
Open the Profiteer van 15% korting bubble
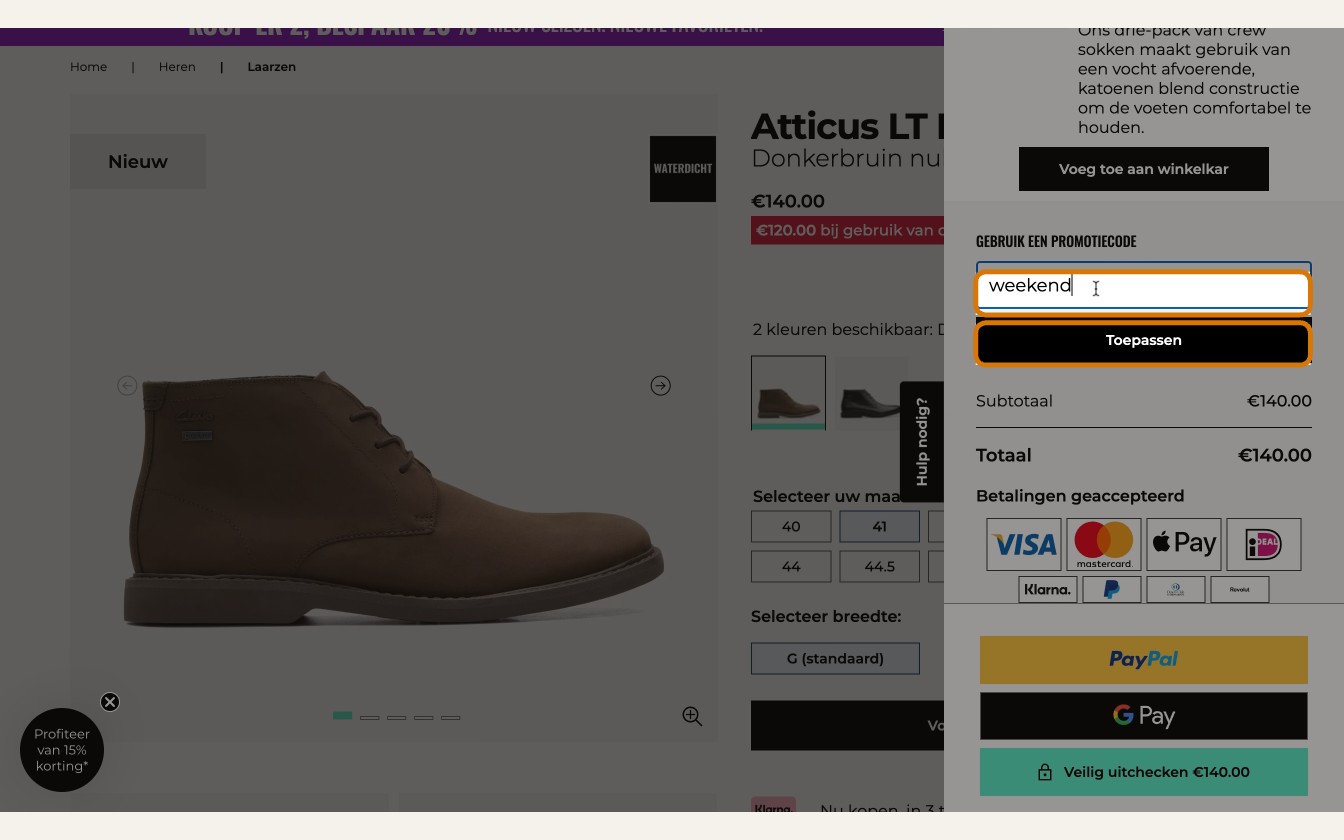[x=62, y=750]
